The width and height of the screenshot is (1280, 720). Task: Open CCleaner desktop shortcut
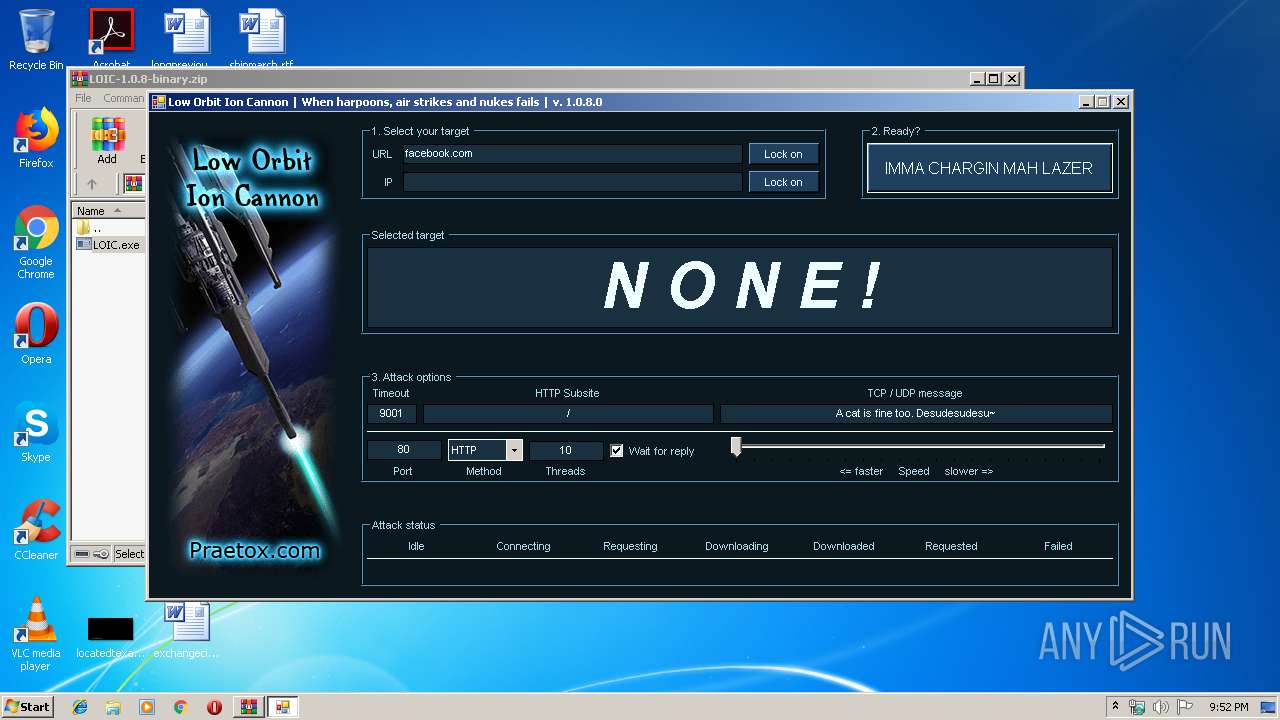[x=36, y=530]
